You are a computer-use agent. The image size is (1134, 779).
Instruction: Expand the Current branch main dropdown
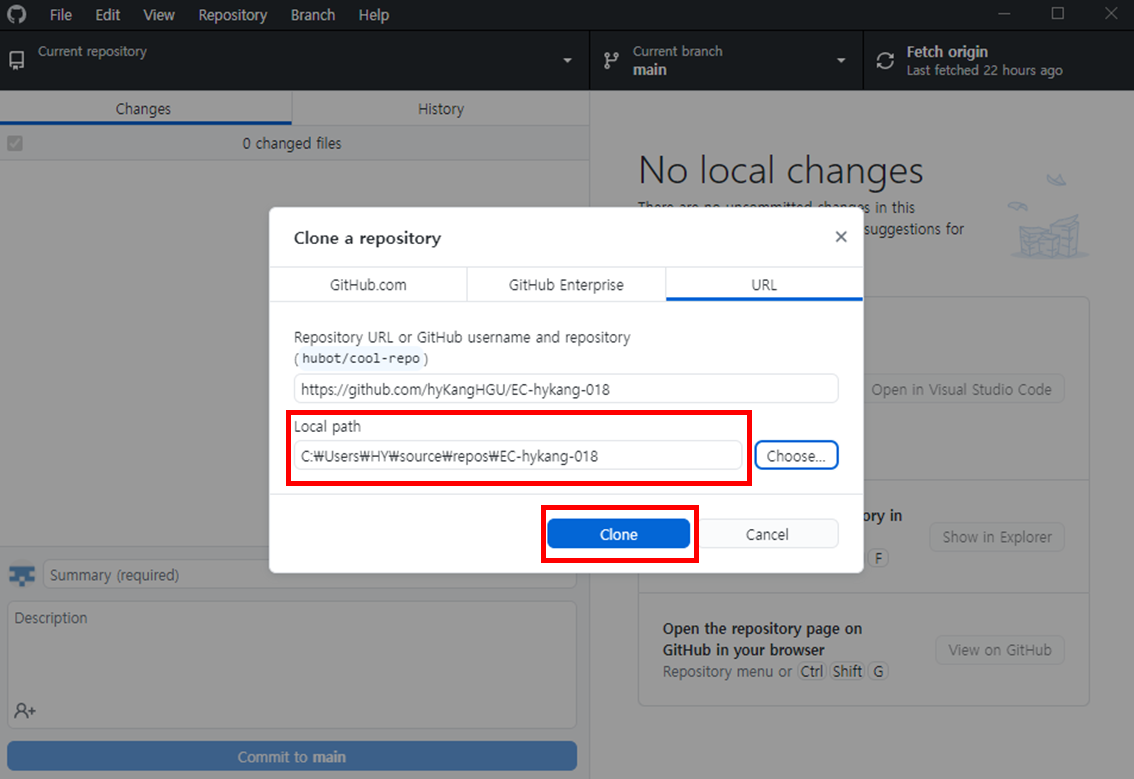pos(841,61)
